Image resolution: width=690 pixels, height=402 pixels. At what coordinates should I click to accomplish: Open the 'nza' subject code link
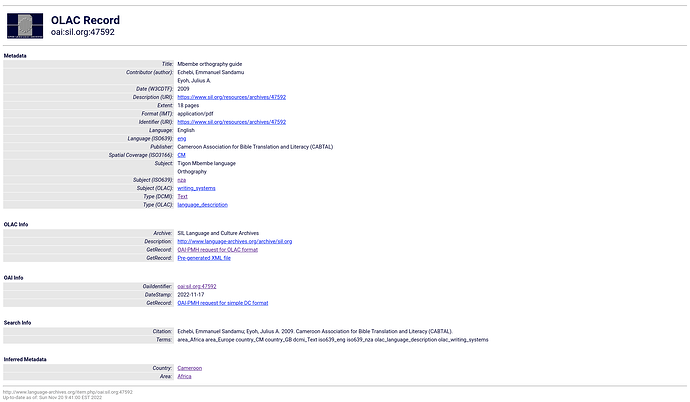[x=182, y=180]
